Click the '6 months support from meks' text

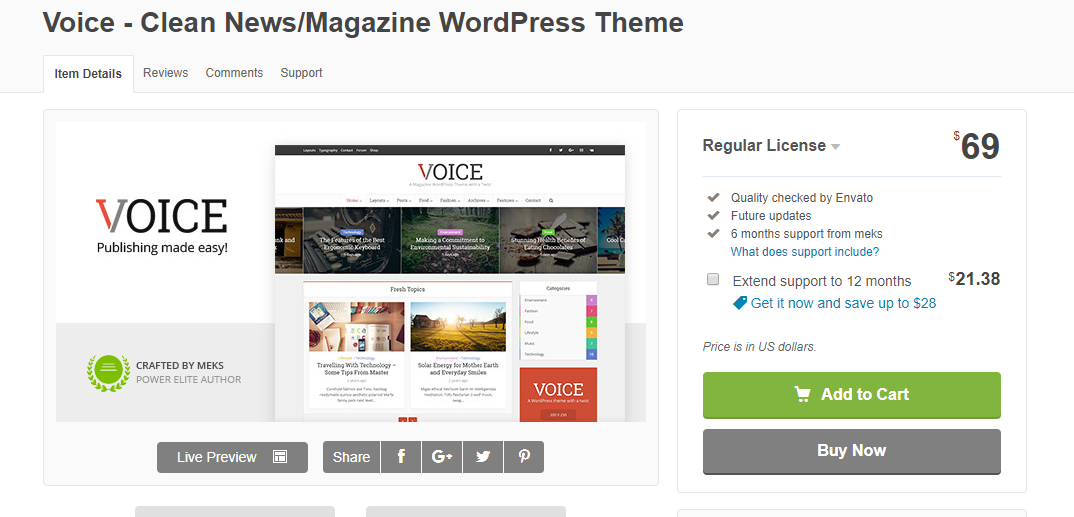pos(807,234)
